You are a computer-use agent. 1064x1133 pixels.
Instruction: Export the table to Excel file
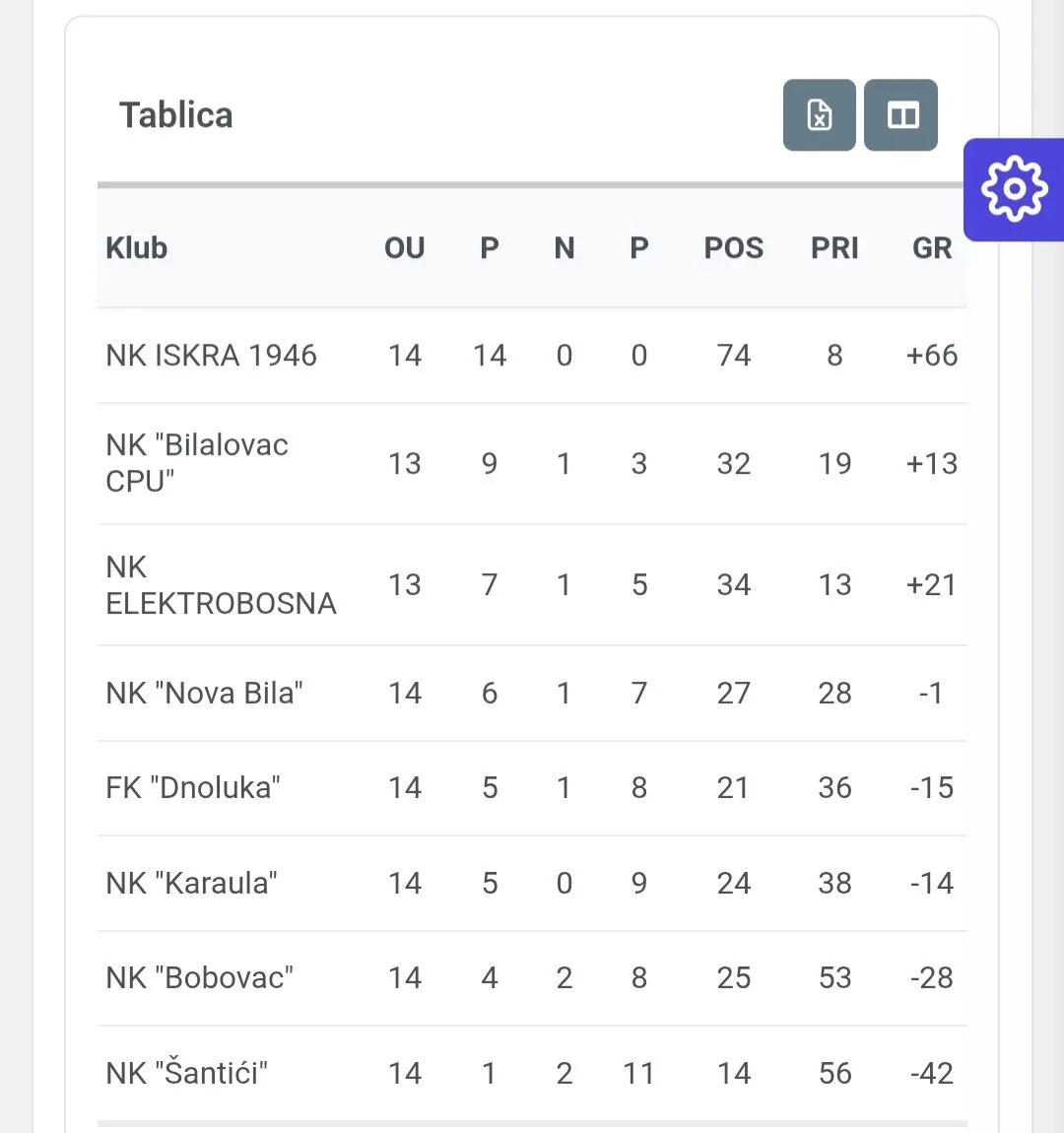(819, 115)
